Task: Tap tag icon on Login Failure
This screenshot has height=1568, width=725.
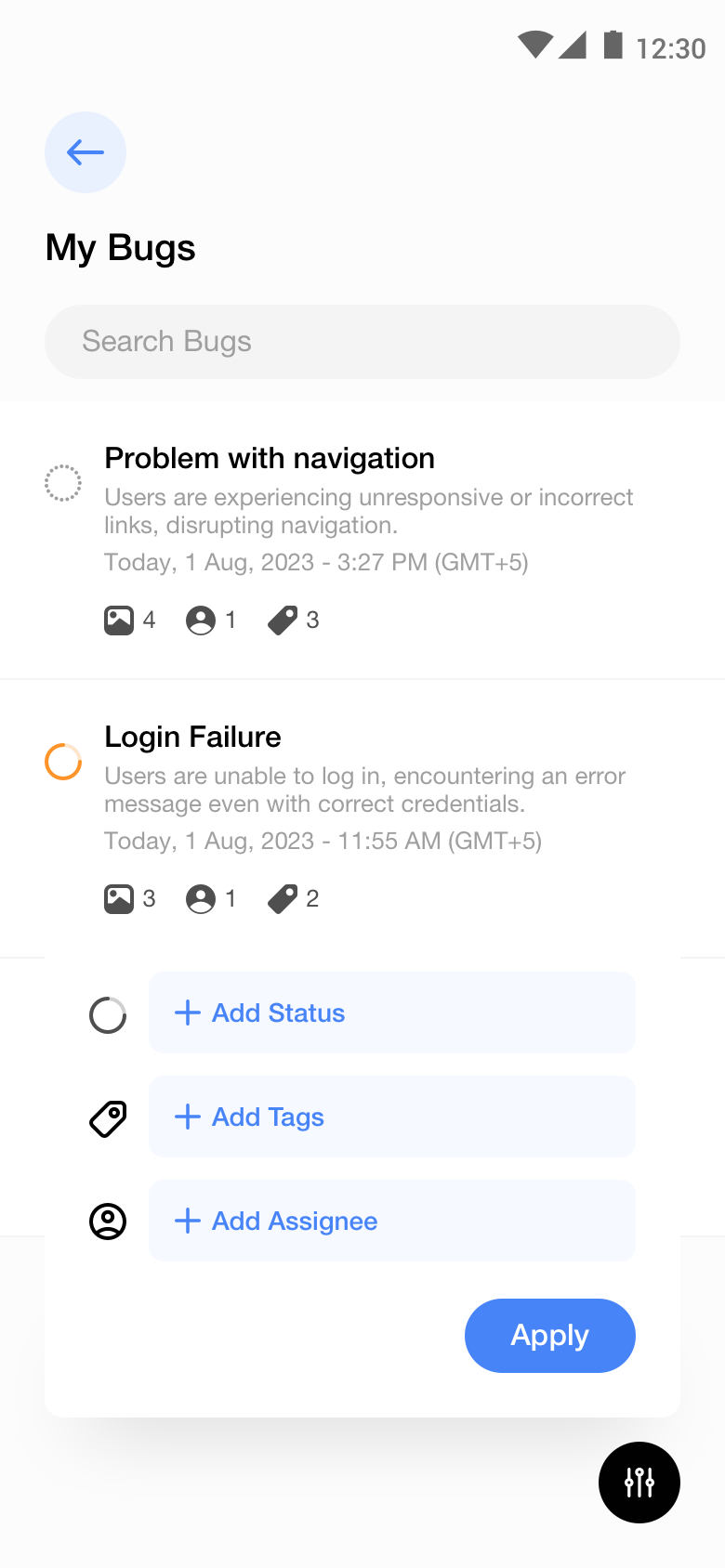Action: pos(283,899)
